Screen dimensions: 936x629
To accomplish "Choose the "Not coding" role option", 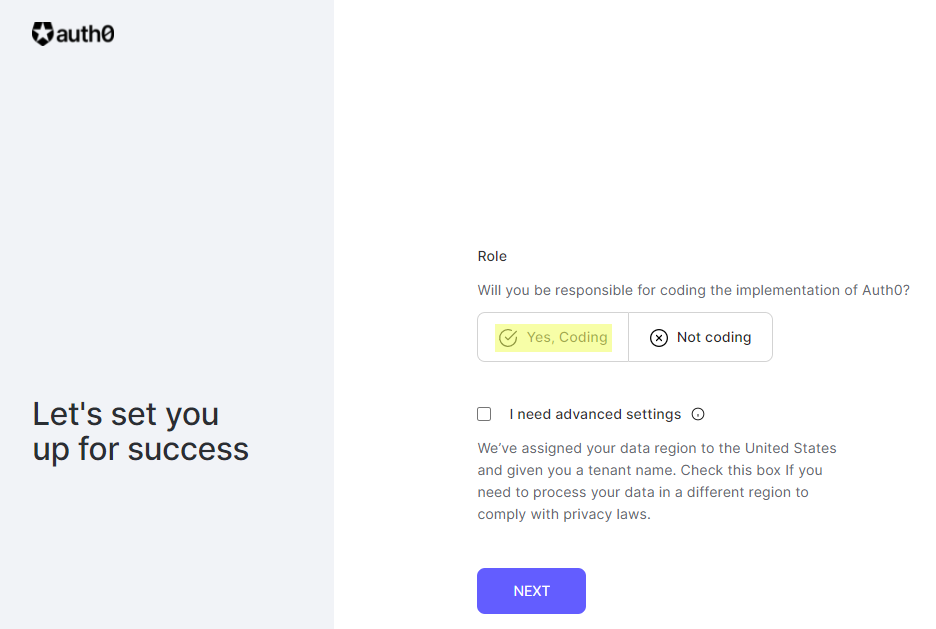I will click(713, 338).
